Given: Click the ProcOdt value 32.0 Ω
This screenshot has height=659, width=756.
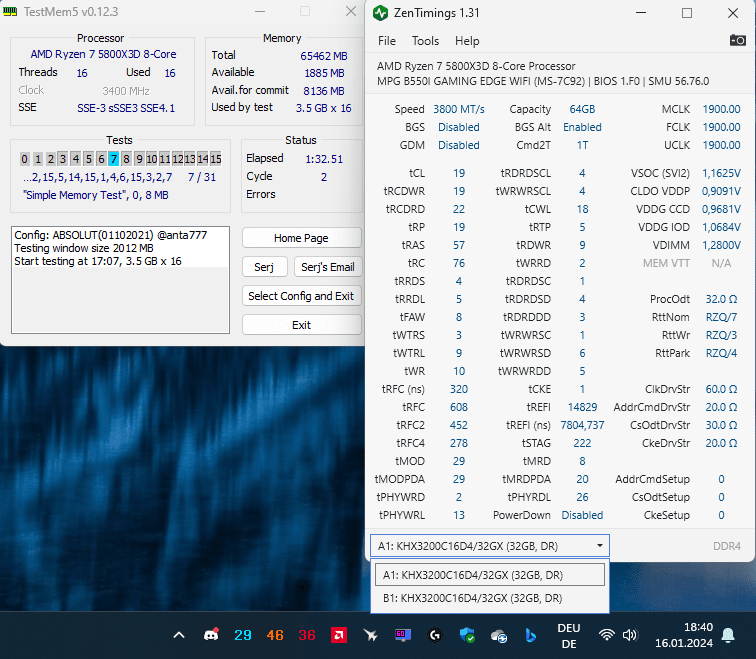Looking at the screenshot, I should coord(721,299).
